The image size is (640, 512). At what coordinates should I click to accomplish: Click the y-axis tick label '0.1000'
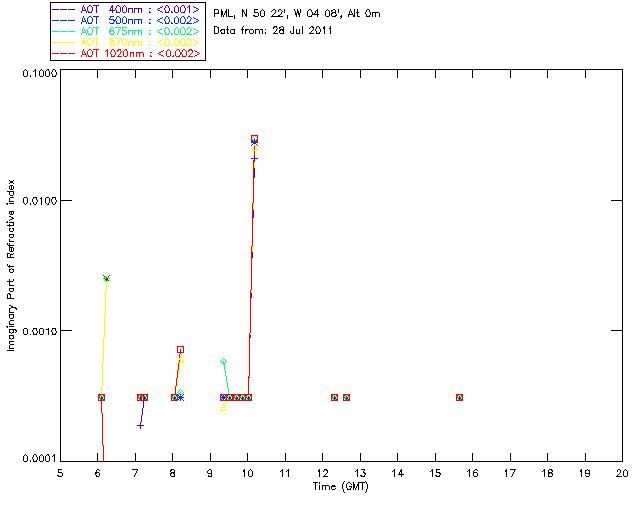[x=39, y=73]
